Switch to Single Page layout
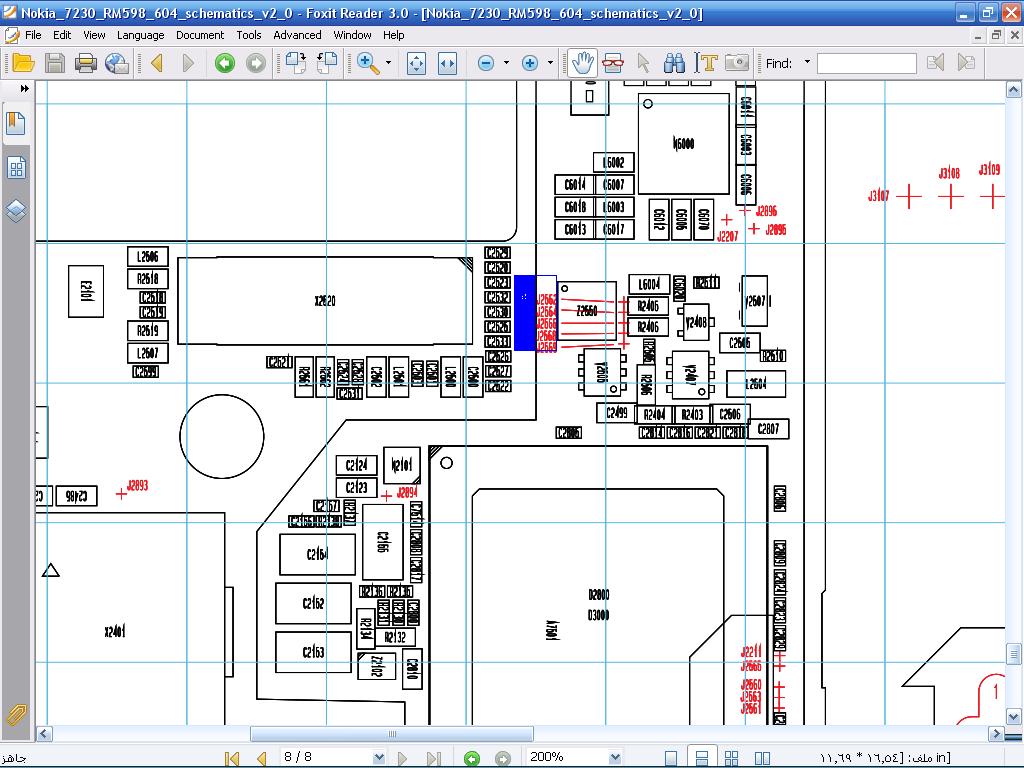 671,758
